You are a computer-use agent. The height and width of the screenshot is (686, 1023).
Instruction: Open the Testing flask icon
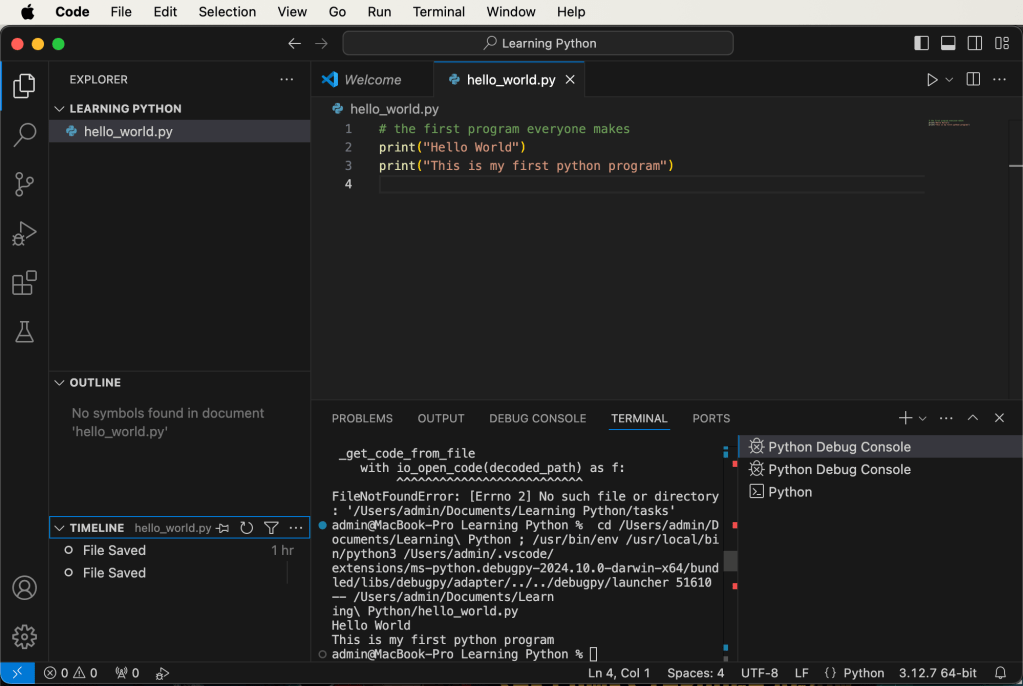[24, 333]
